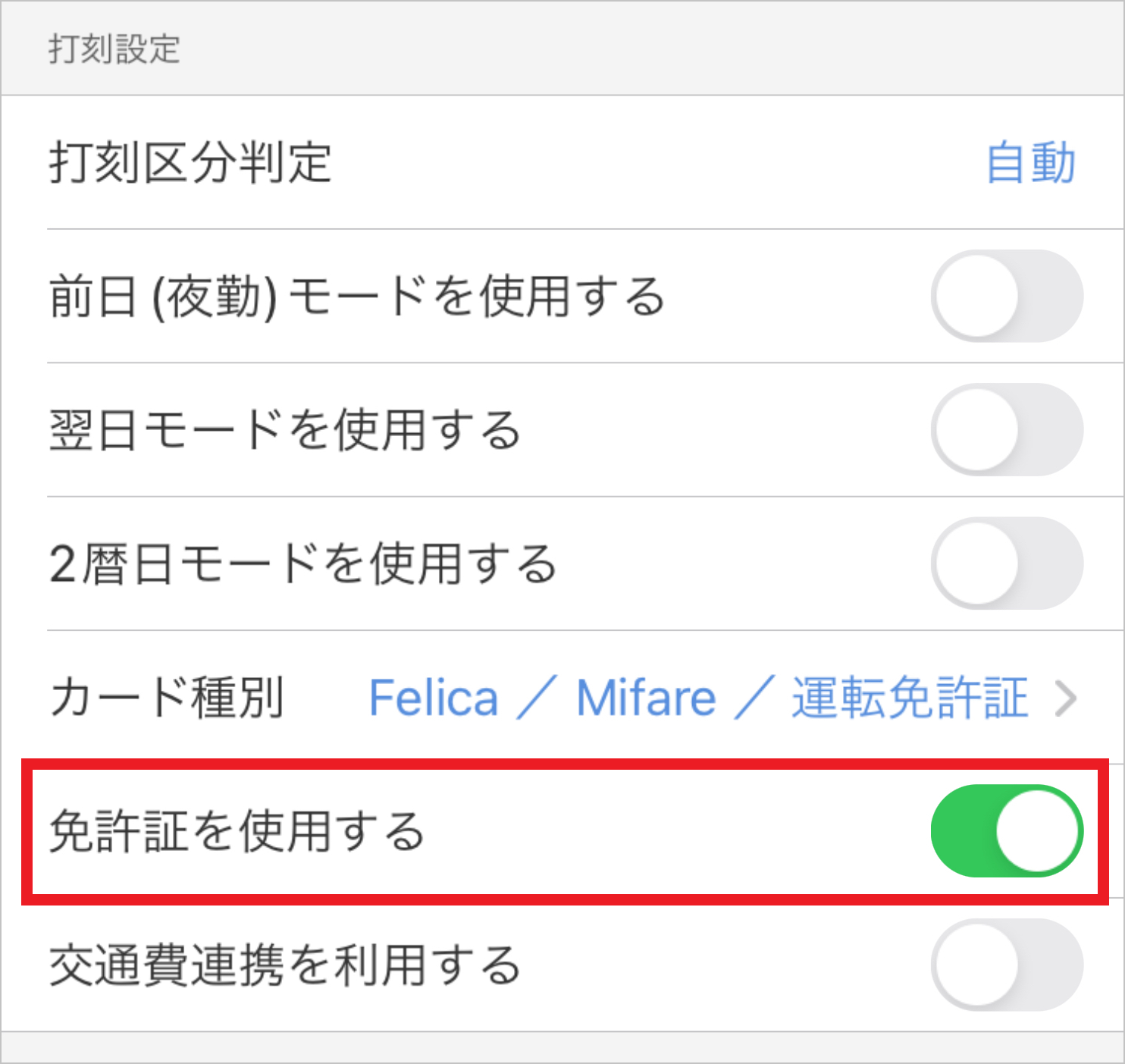Tap the 翌日モードを使用する label
Viewport: 1125px width, 1064px height.
tap(285, 430)
